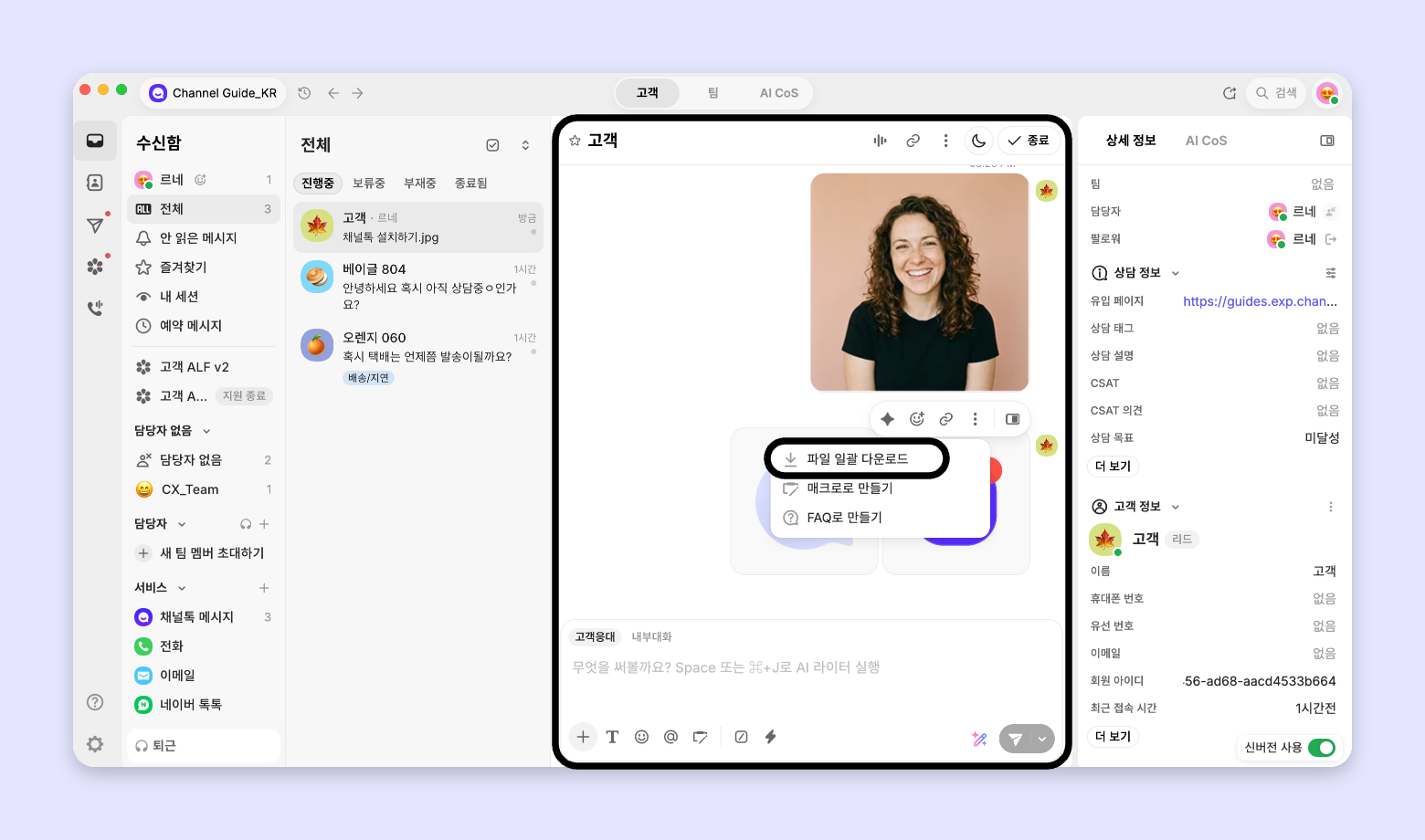Viewport: 1425px width, 840px height.
Task: Toggle select-all checkbox in 전체 list header
Action: click(x=492, y=145)
